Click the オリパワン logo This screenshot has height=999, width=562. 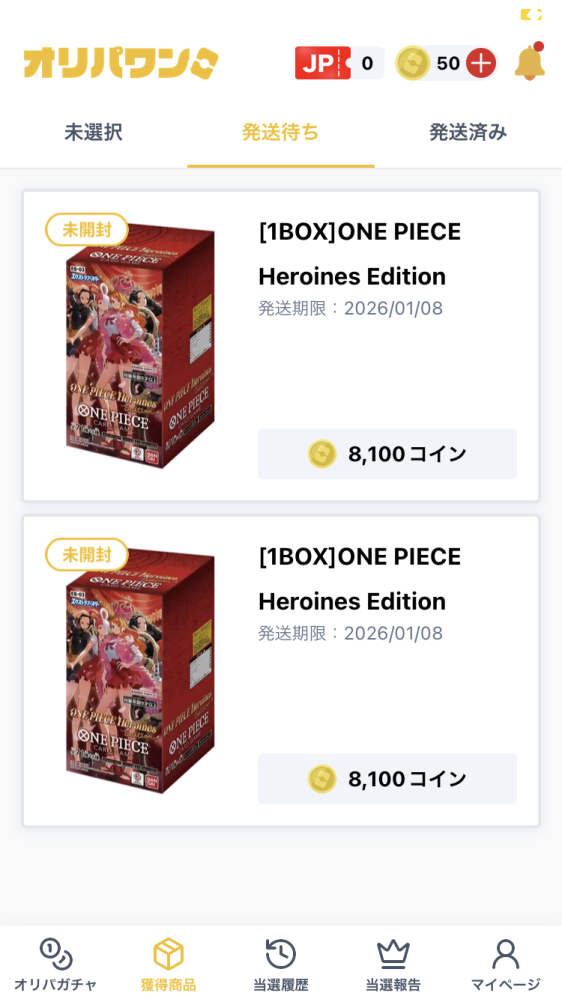(121, 63)
